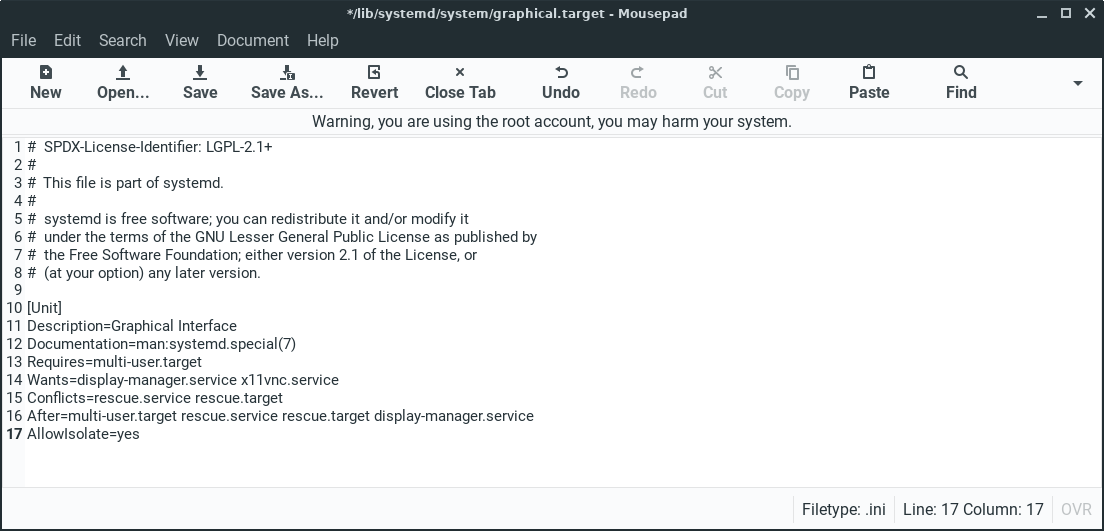Place cursor at end of AllowIsolate=yes line
The height and width of the screenshot is (531, 1104).
141,434
